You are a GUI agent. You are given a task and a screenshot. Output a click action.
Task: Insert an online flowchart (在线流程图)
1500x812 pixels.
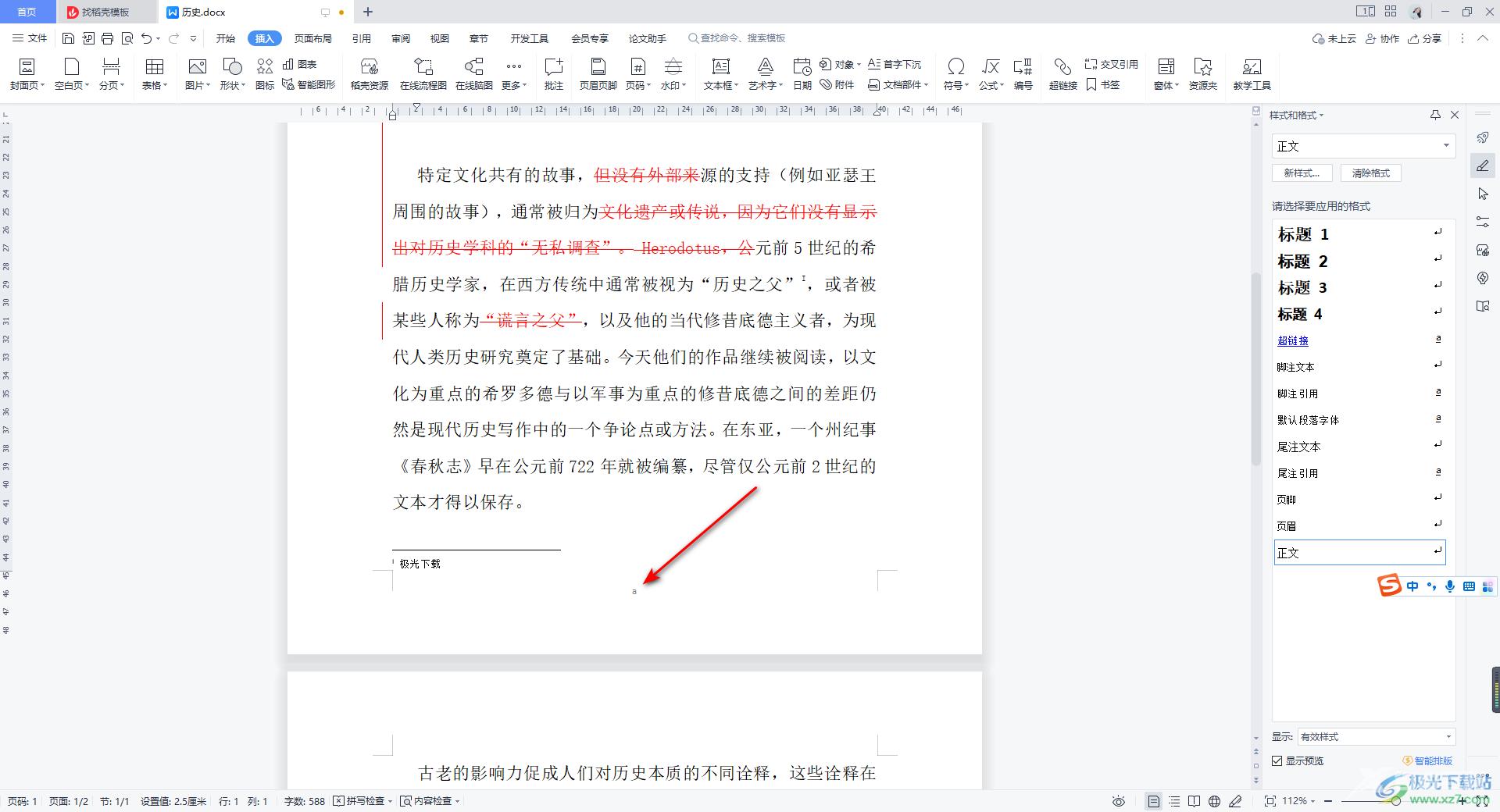click(x=423, y=74)
